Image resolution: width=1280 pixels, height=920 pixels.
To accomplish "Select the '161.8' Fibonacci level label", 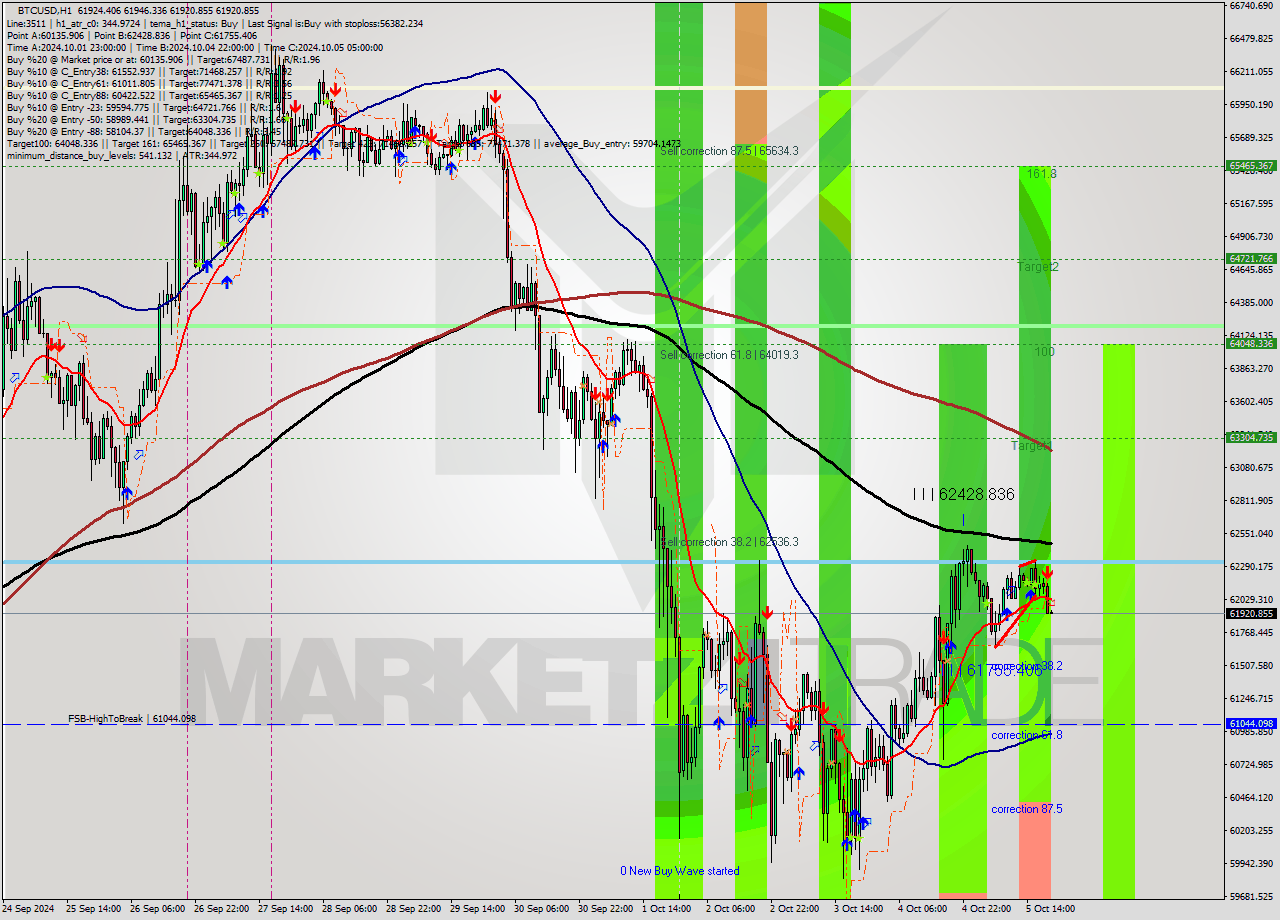I will (1041, 174).
